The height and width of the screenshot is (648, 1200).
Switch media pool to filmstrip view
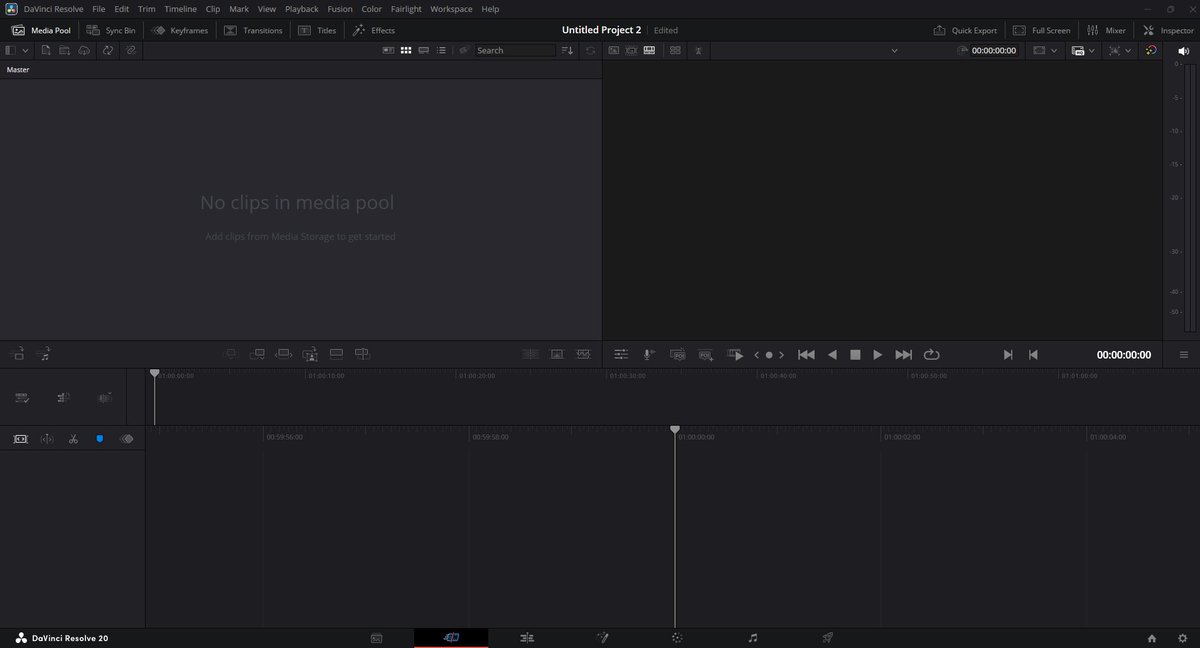click(424, 50)
